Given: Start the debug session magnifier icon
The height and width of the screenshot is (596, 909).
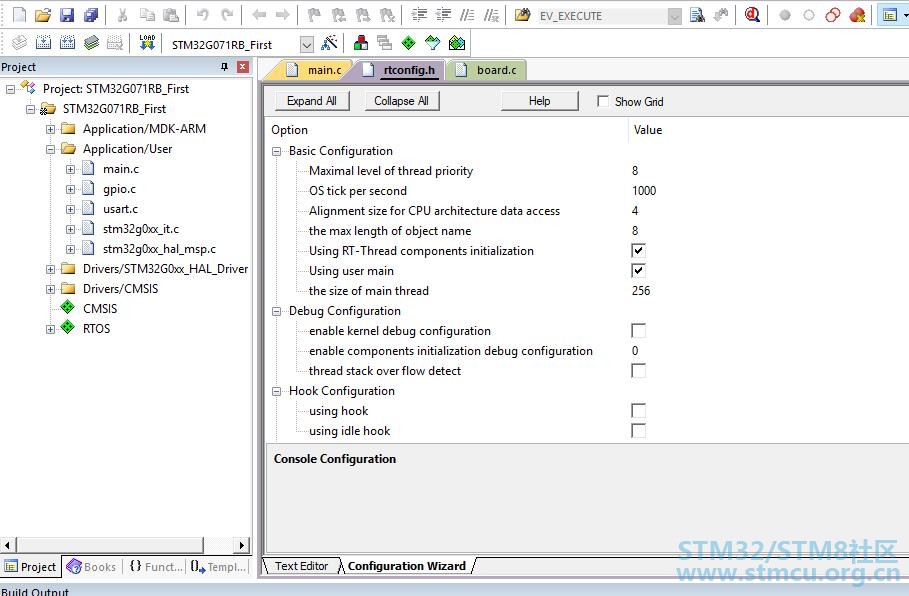Looking at the screenshot, I should click(x=752, y=15).
